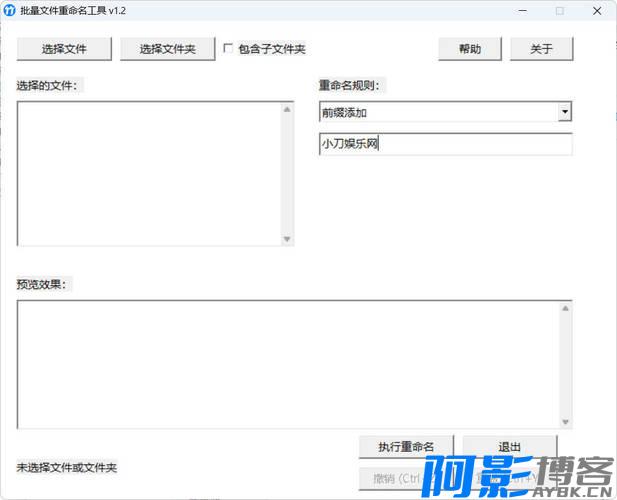Click the 退出 button to exit

509,446
